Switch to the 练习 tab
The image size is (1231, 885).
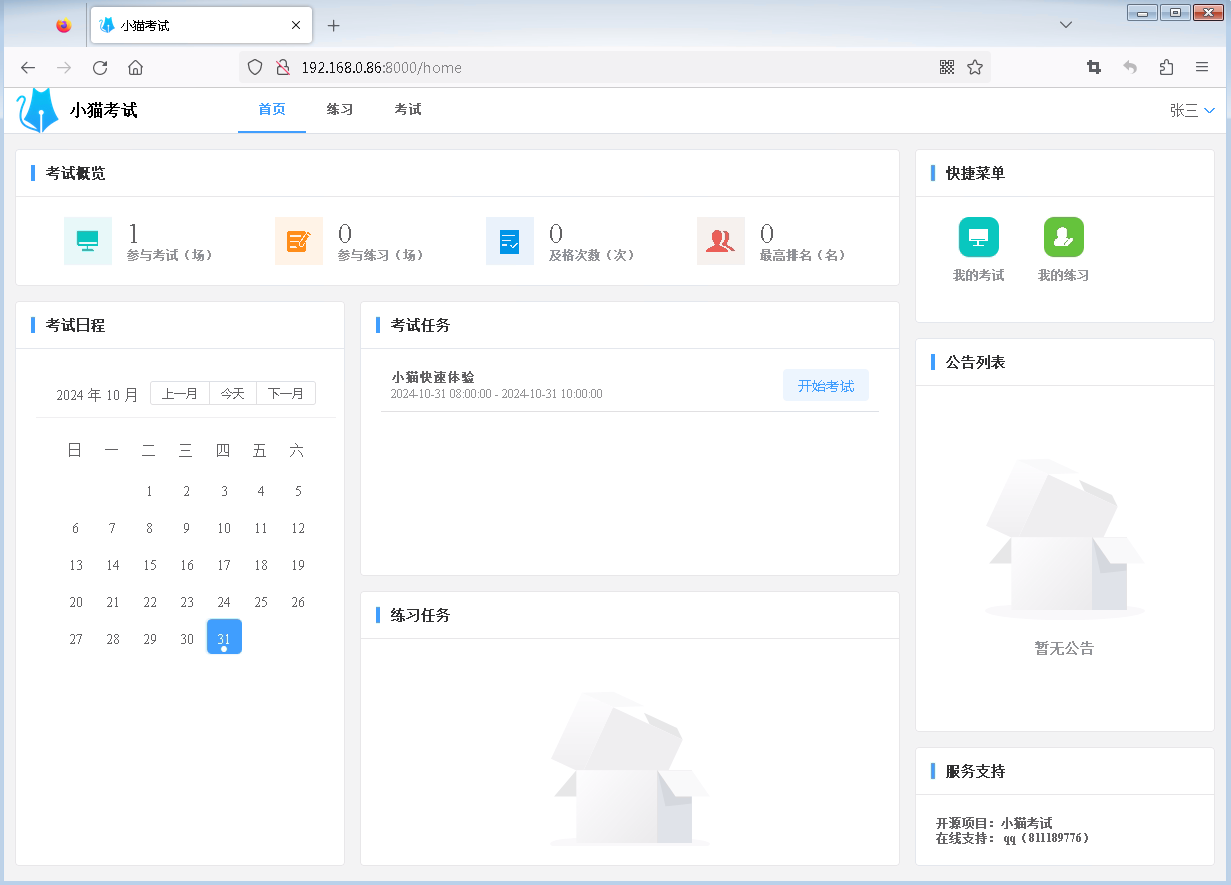click(339, 110)
